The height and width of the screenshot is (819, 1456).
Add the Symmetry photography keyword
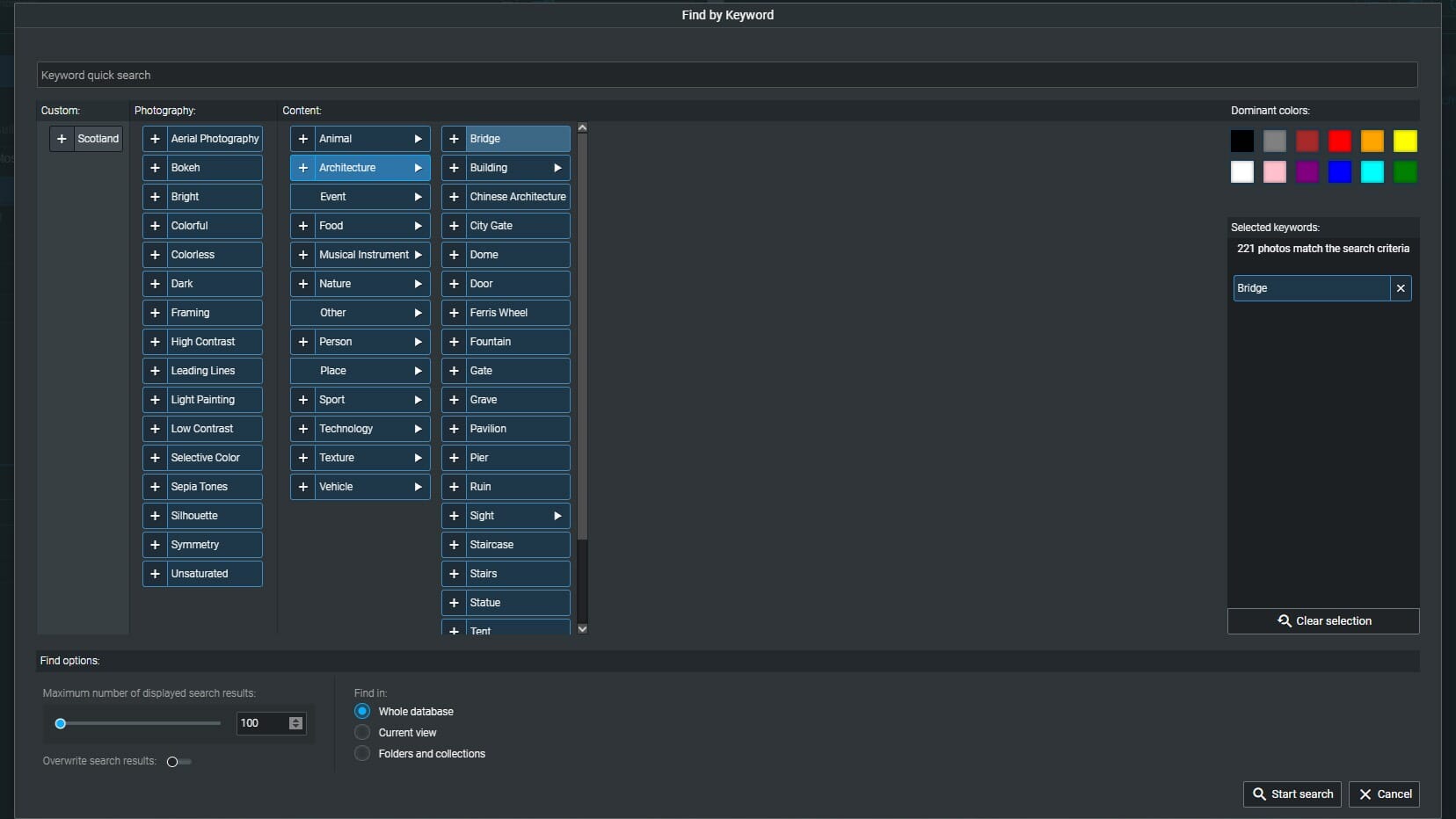point(153,545)
